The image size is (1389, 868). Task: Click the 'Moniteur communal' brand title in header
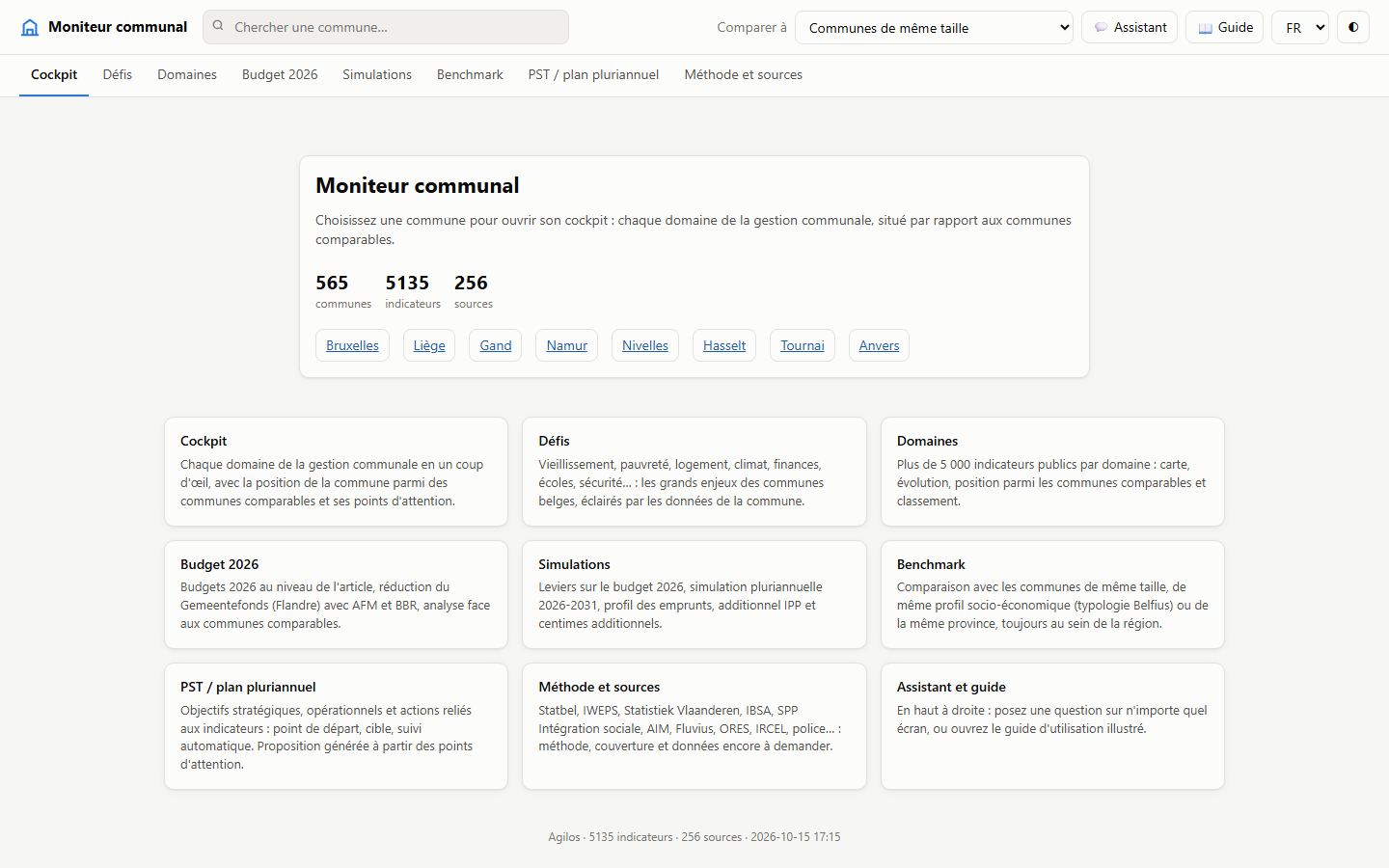tap(118, 27)
